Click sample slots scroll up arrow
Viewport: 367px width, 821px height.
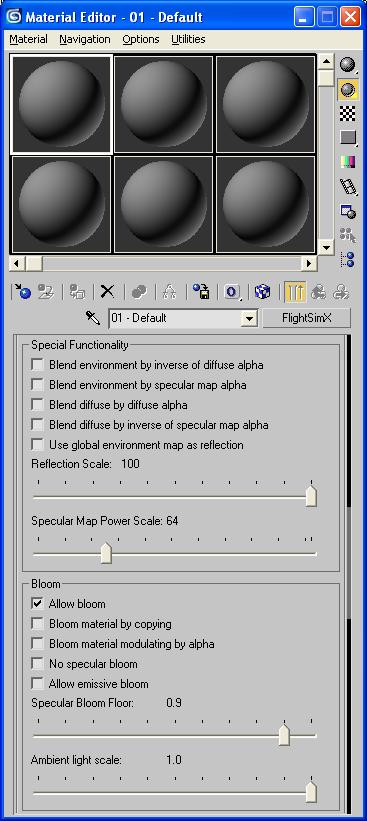pyautogui.click(x=326, y=61)
